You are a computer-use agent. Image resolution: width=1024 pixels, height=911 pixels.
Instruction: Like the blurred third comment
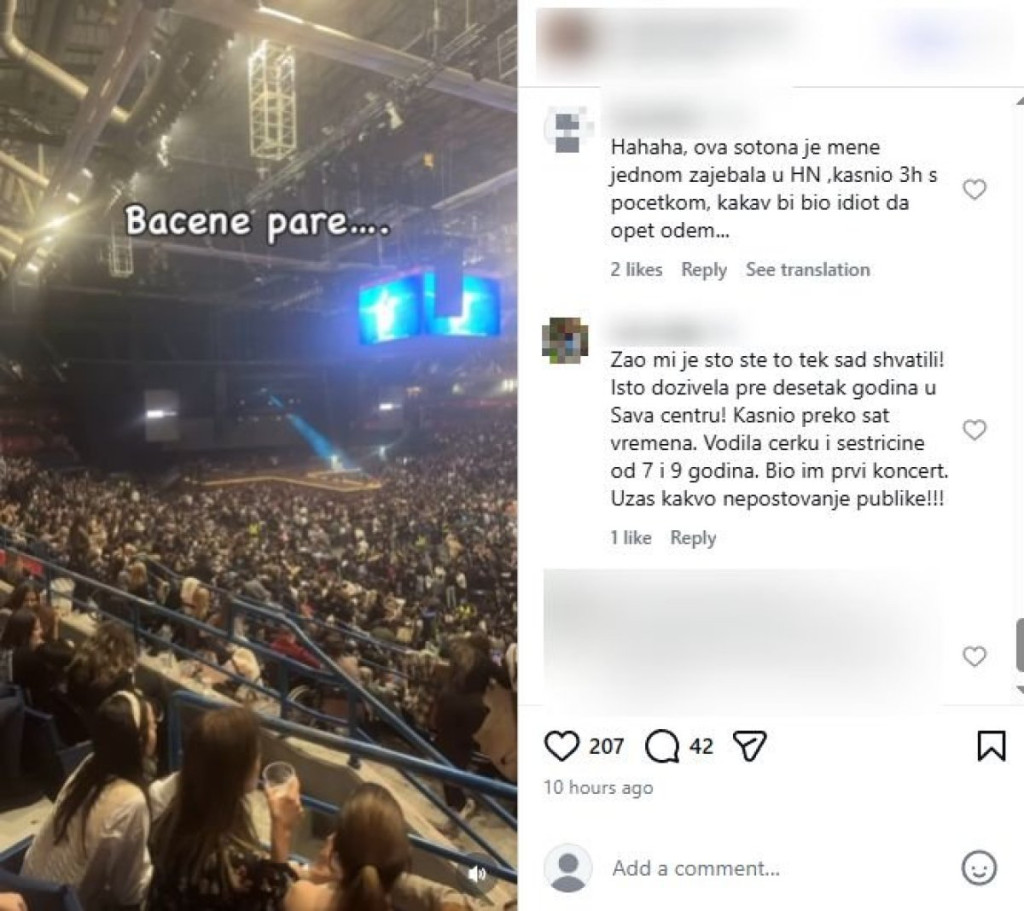(974, 656)
